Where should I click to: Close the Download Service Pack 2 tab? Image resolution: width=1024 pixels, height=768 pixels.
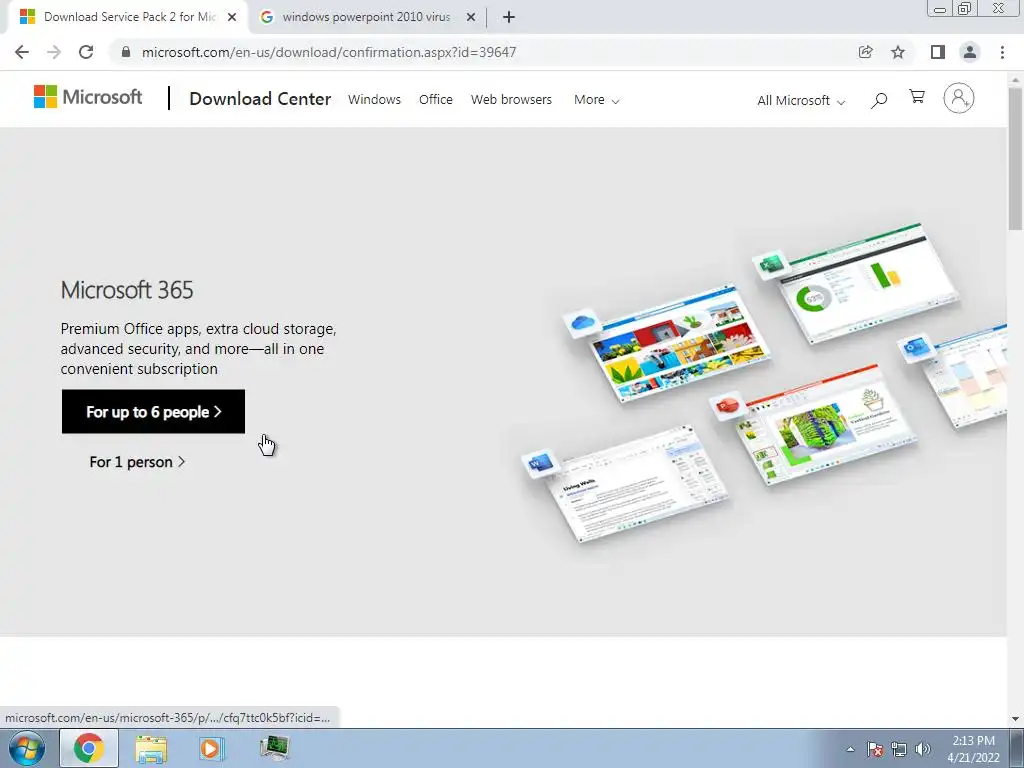point(232,17)
